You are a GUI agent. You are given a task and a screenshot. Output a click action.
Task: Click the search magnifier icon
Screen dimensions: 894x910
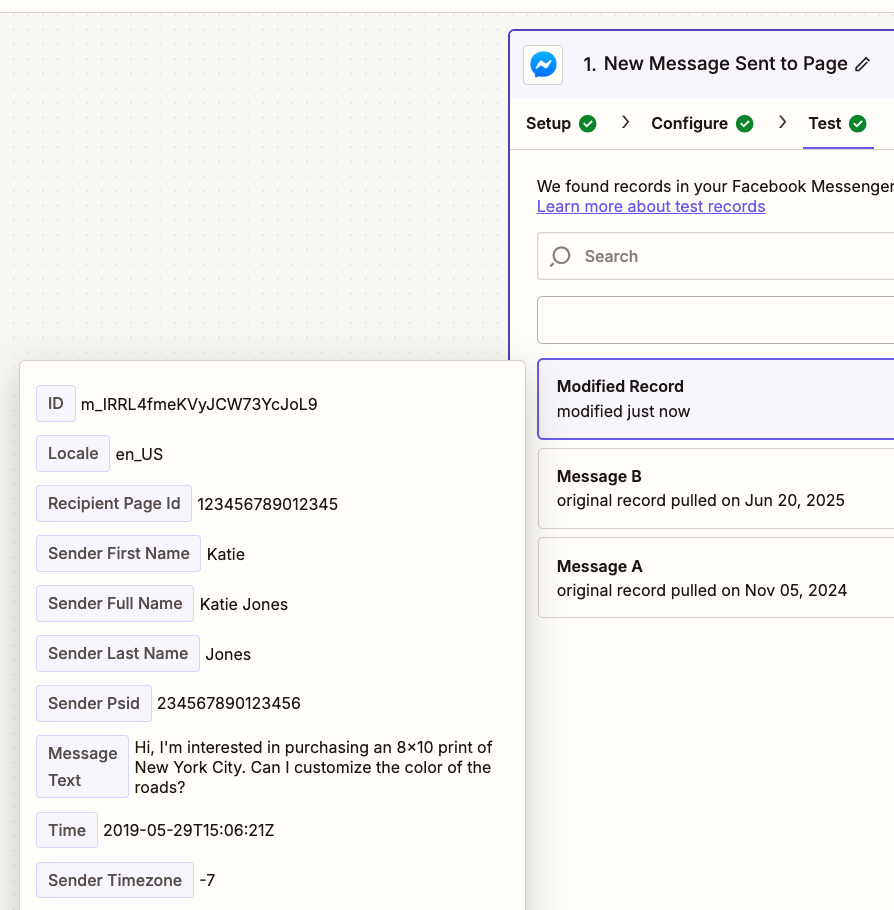(560, 256)
